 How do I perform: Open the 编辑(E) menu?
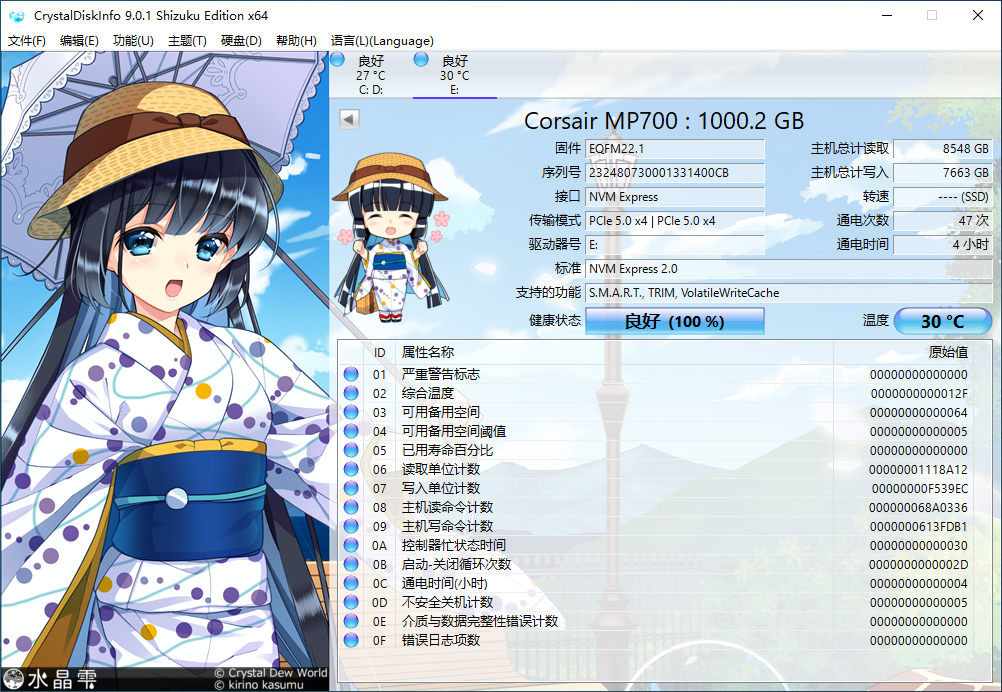pyautogui.click(x=79, y=41)
